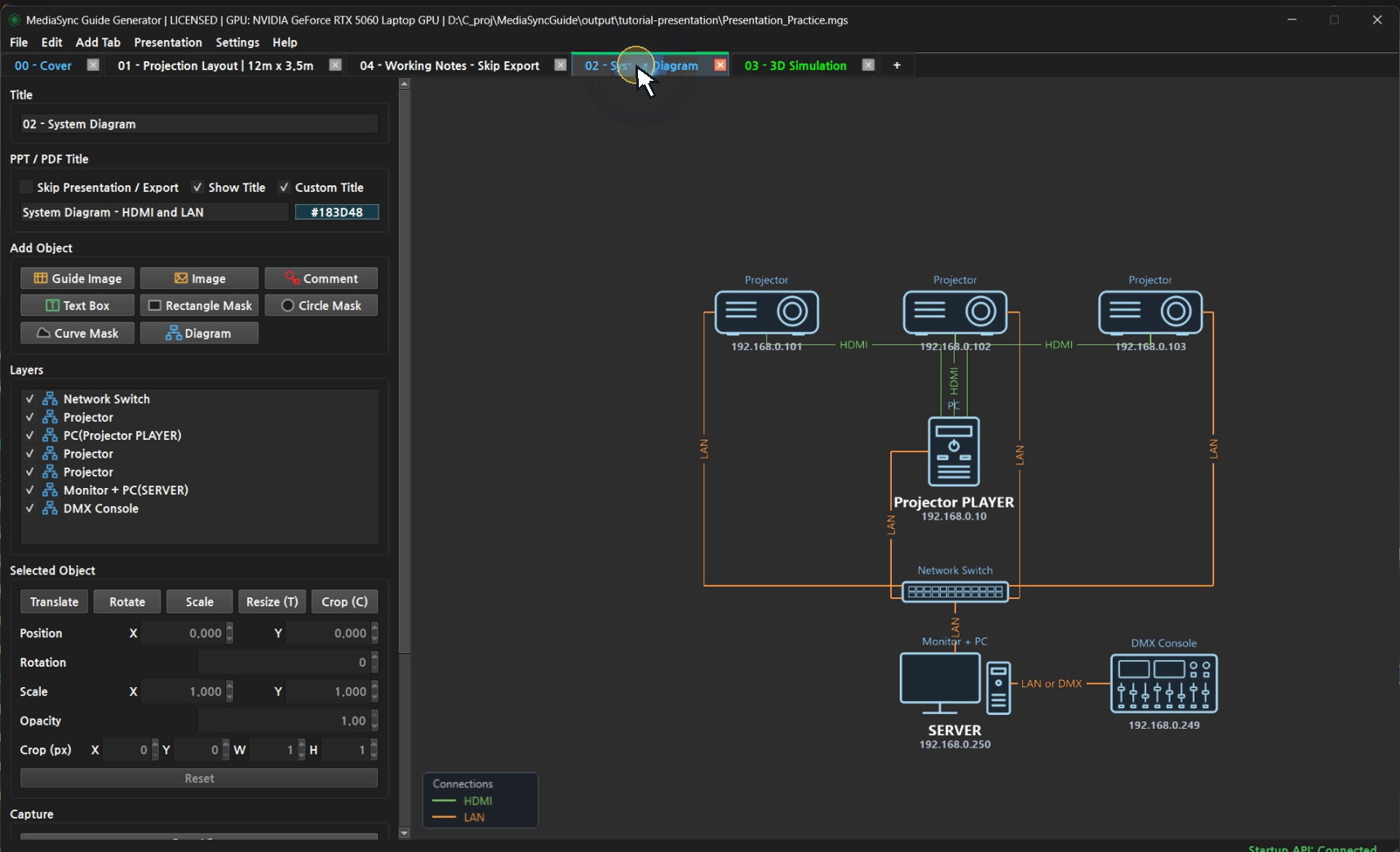
Task: Switch to 01 - Projection Layout tab
Action: click(x=215, y=65)
